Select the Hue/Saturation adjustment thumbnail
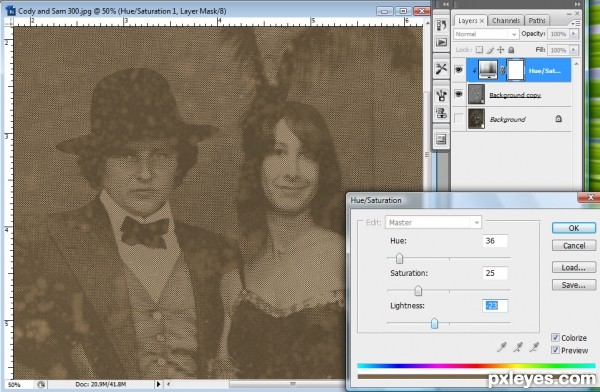Viewport: 600px width, 392px height. pos(488,70)
